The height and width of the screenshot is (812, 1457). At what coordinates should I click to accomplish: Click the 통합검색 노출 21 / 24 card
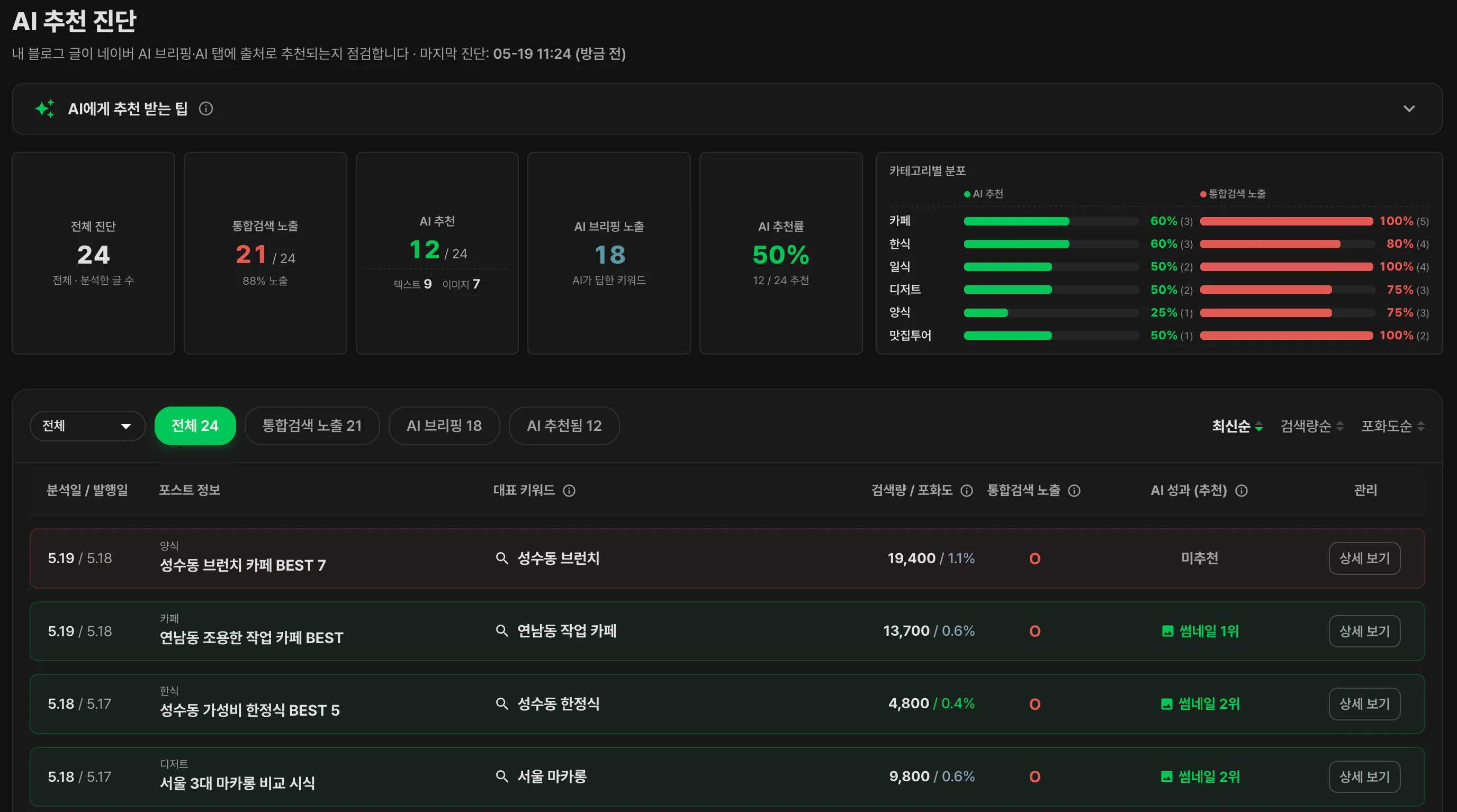265,254
